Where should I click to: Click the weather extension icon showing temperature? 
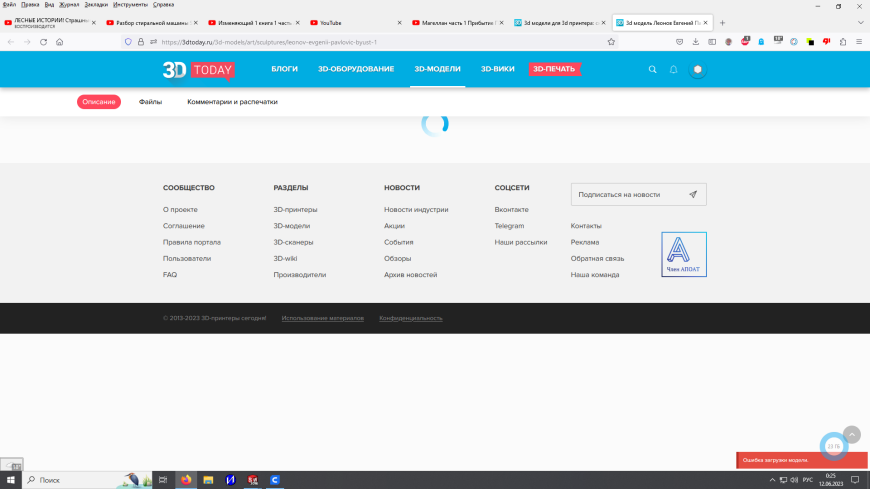pyautogui.click(x=778, y=41)
